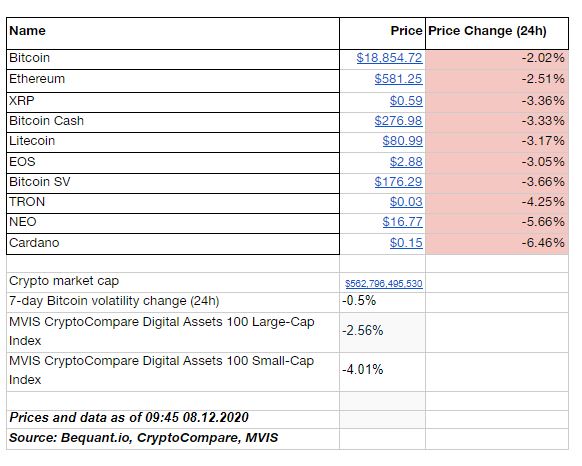582x466 pixels.
Task: Open the TRON price link $0.03
Action: pyautogui.click(x=406, y=202)
